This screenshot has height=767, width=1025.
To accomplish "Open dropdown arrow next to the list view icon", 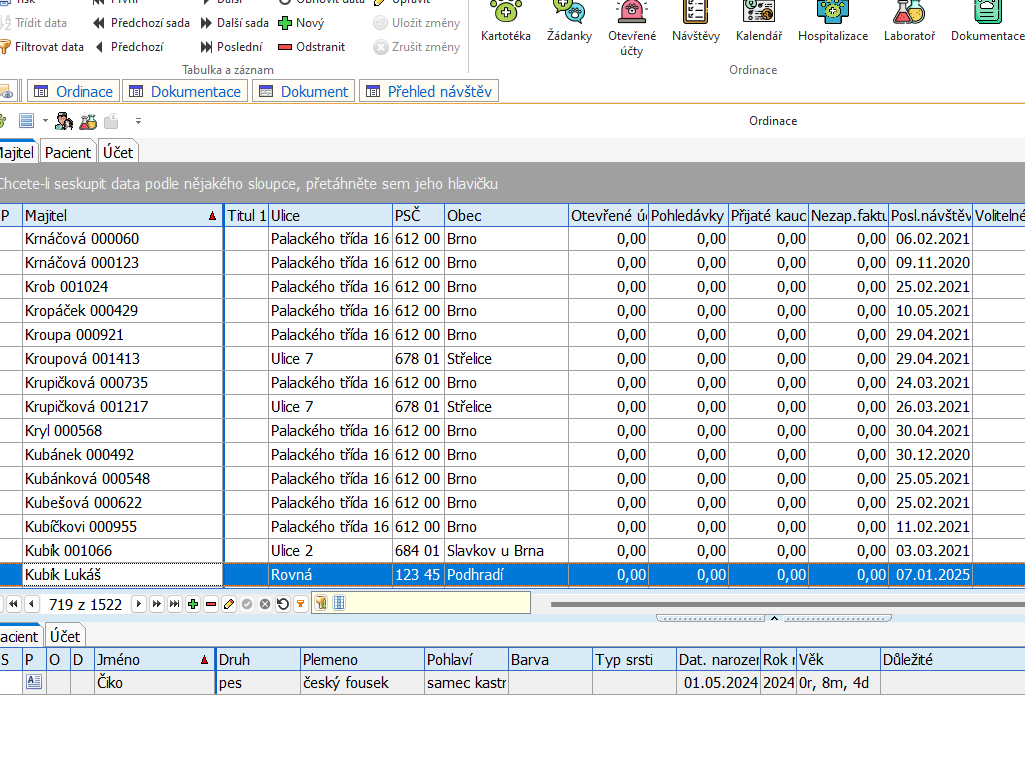I will (45, 121).
